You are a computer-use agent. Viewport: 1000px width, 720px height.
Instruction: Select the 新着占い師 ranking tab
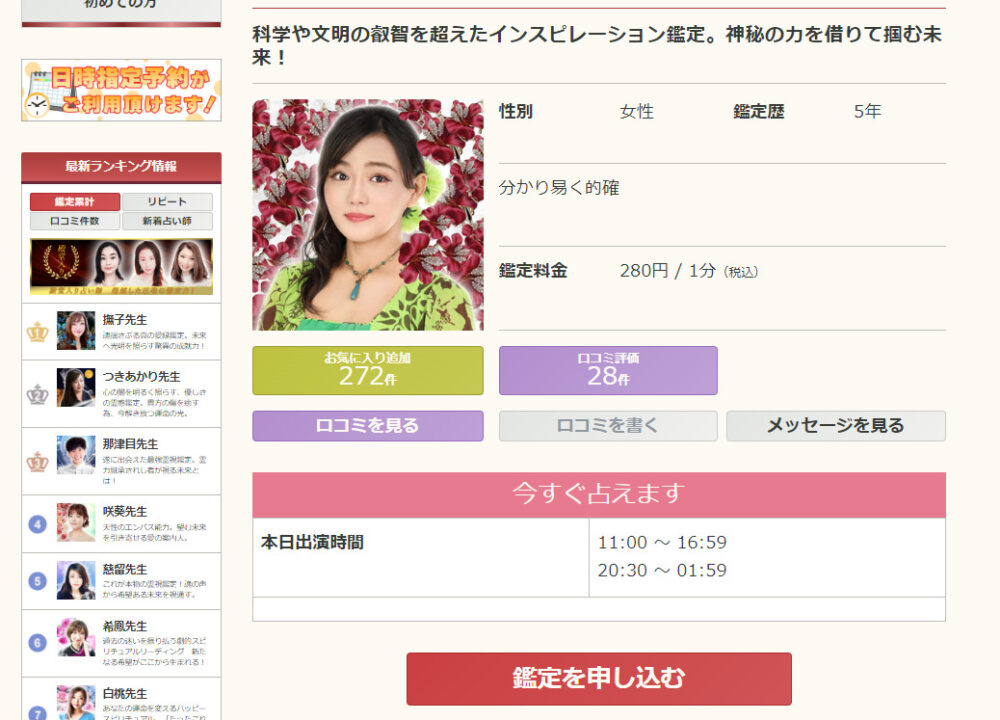pyautogui.click(x=167, y=221)
